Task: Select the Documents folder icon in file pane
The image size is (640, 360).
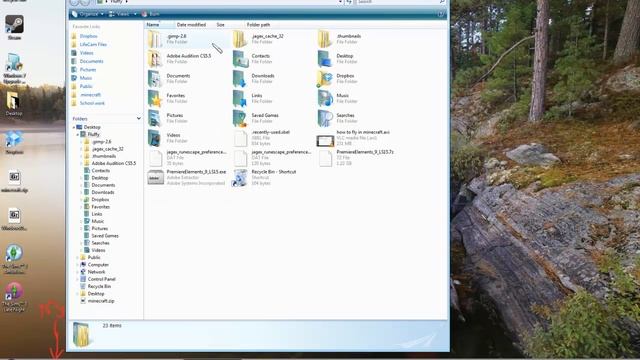Action: 155,78
